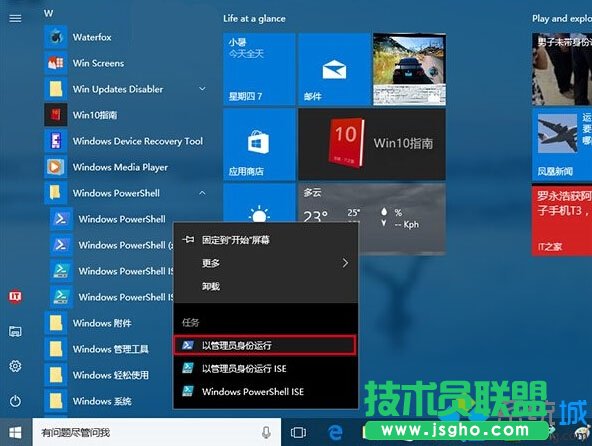This screenshot has width=592, height=446.
Task: Open the racing game photo tile
Action: pyautogui.click(x=409, y=69)
